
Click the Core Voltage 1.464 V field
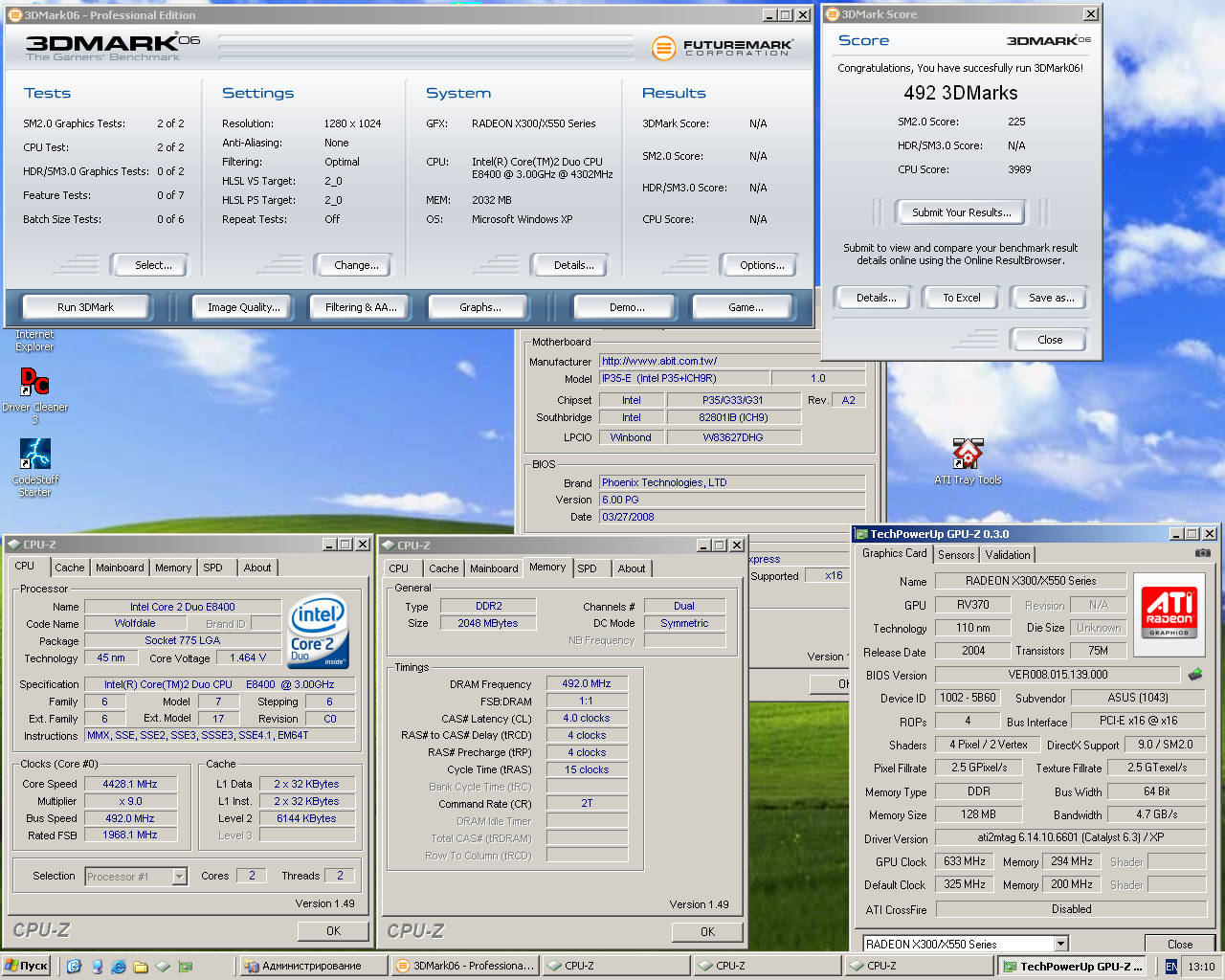(248, 657)
